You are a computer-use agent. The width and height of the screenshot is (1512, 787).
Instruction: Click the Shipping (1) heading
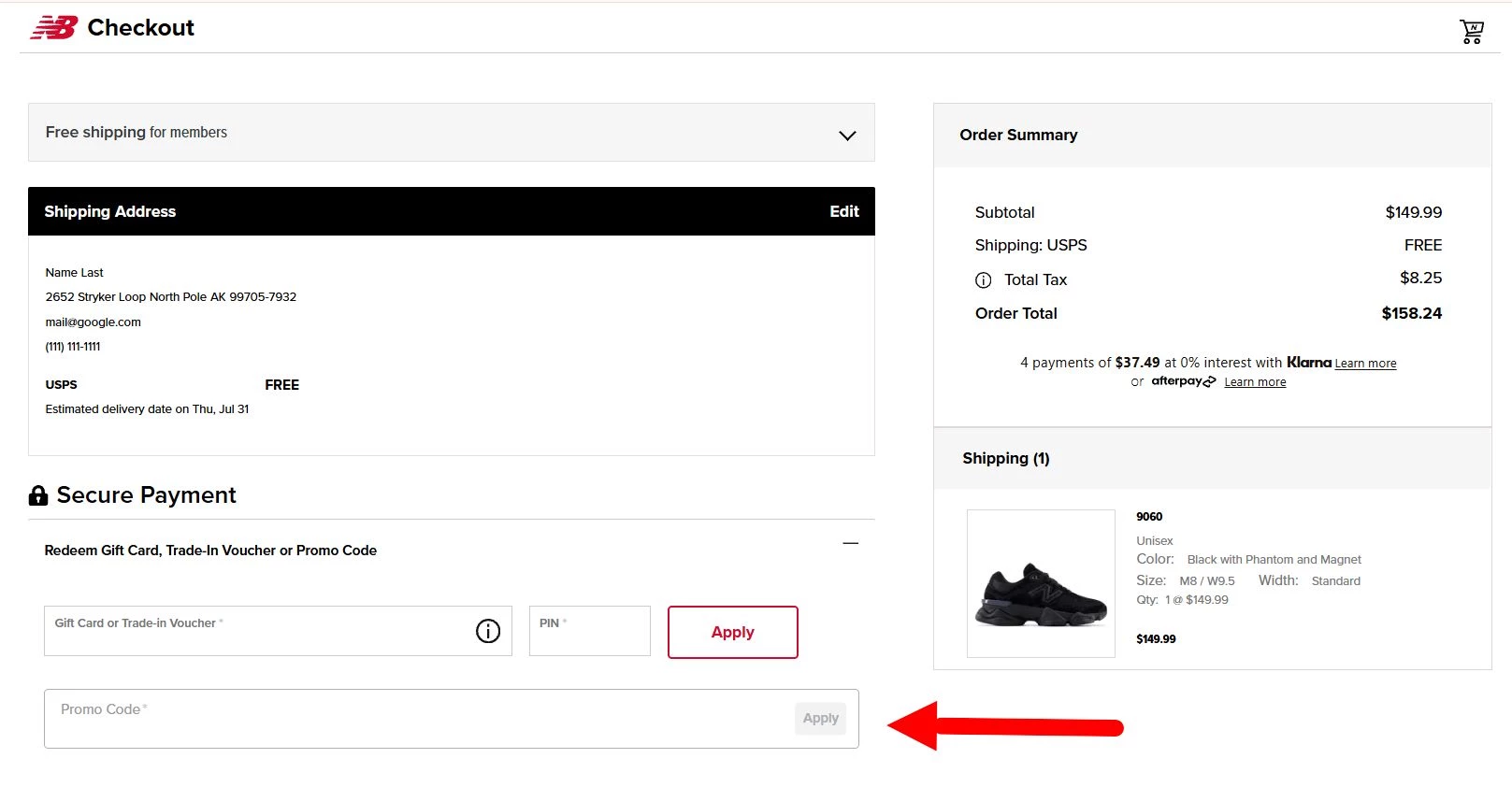click(x=1006, y=458)
